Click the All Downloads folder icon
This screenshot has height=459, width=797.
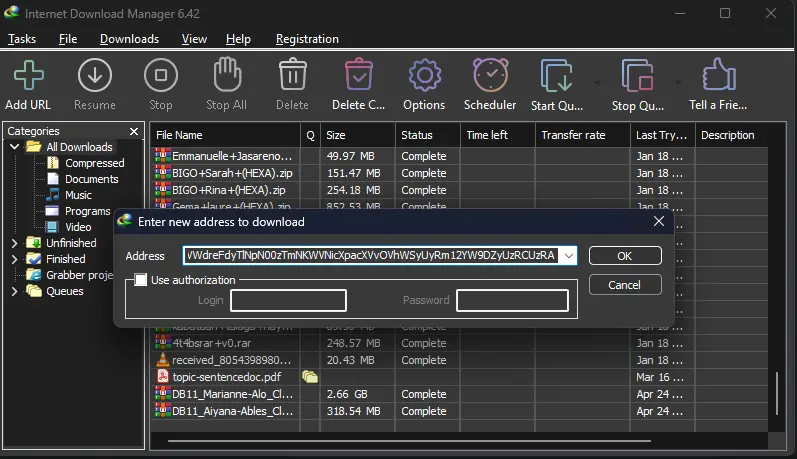(x=34, y=146)
